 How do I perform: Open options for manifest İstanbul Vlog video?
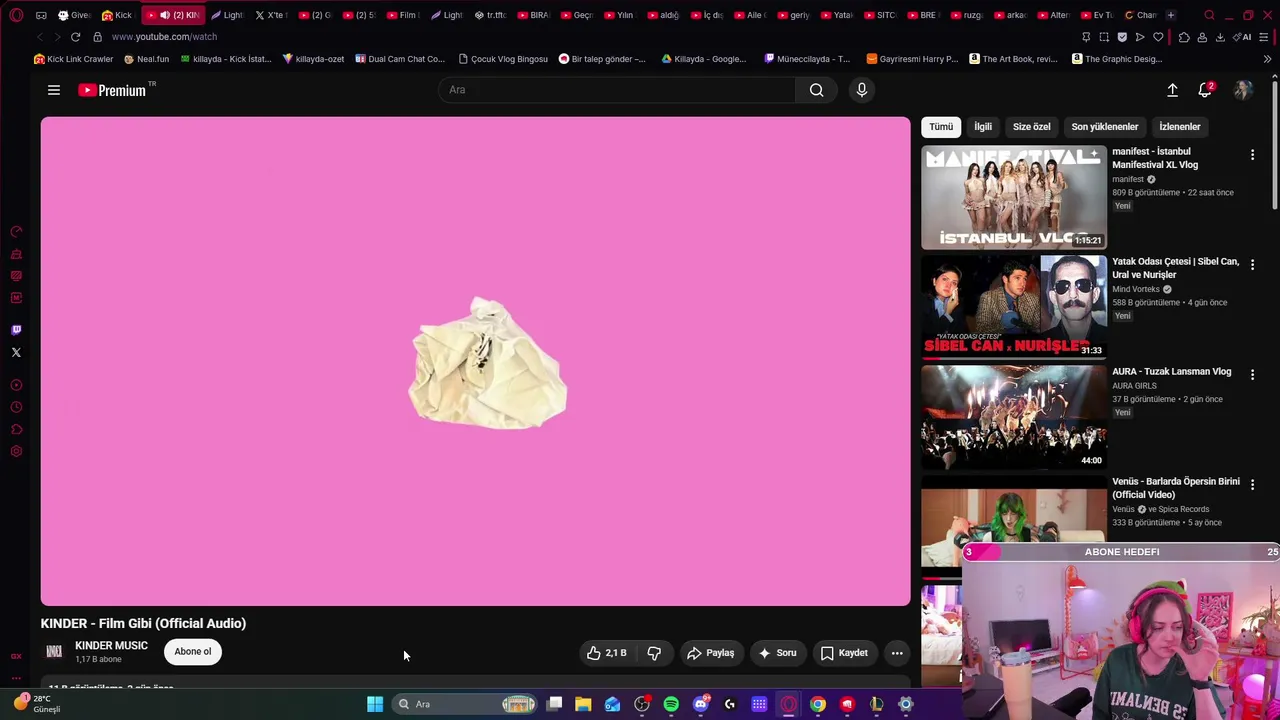[x=1252, y=155]
